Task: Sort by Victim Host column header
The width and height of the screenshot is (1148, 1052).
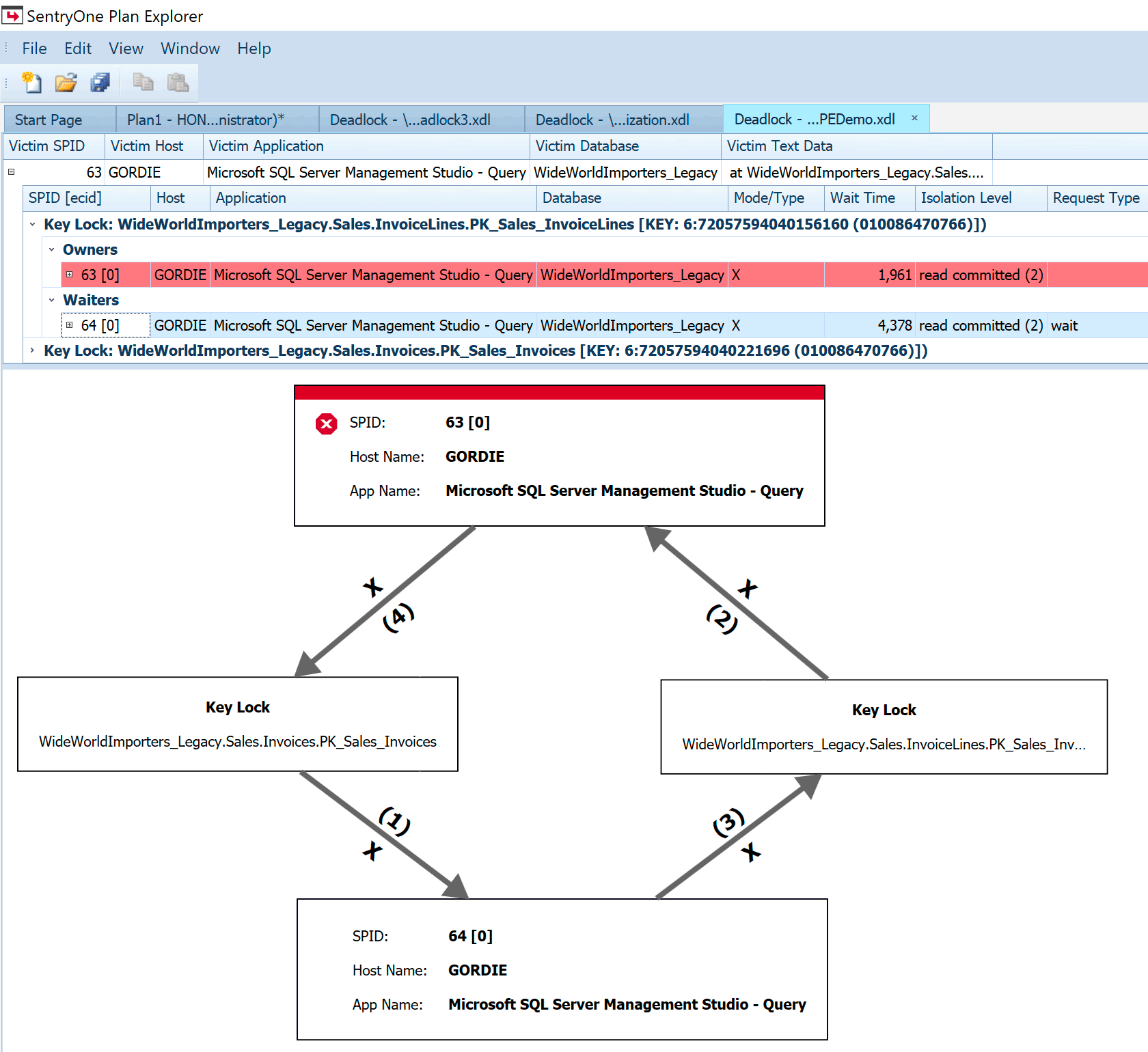Action: tap(154, 146)
